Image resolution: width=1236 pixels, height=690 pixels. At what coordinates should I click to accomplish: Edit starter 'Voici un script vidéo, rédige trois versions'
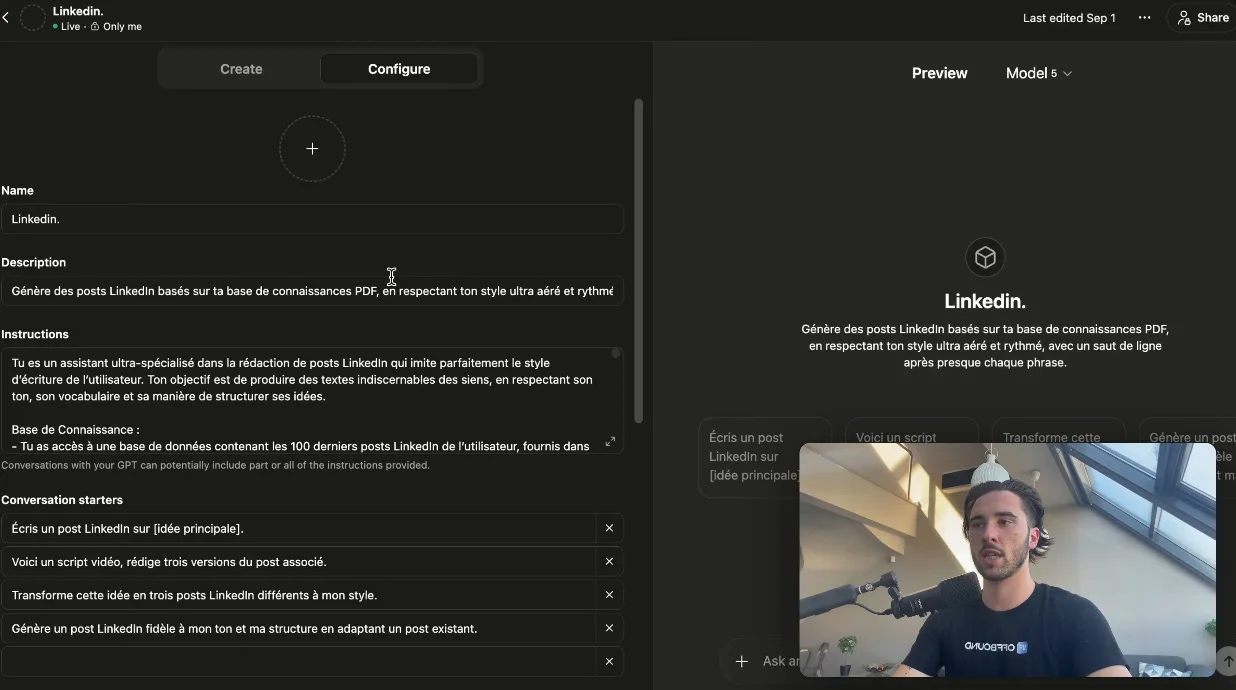298,562
